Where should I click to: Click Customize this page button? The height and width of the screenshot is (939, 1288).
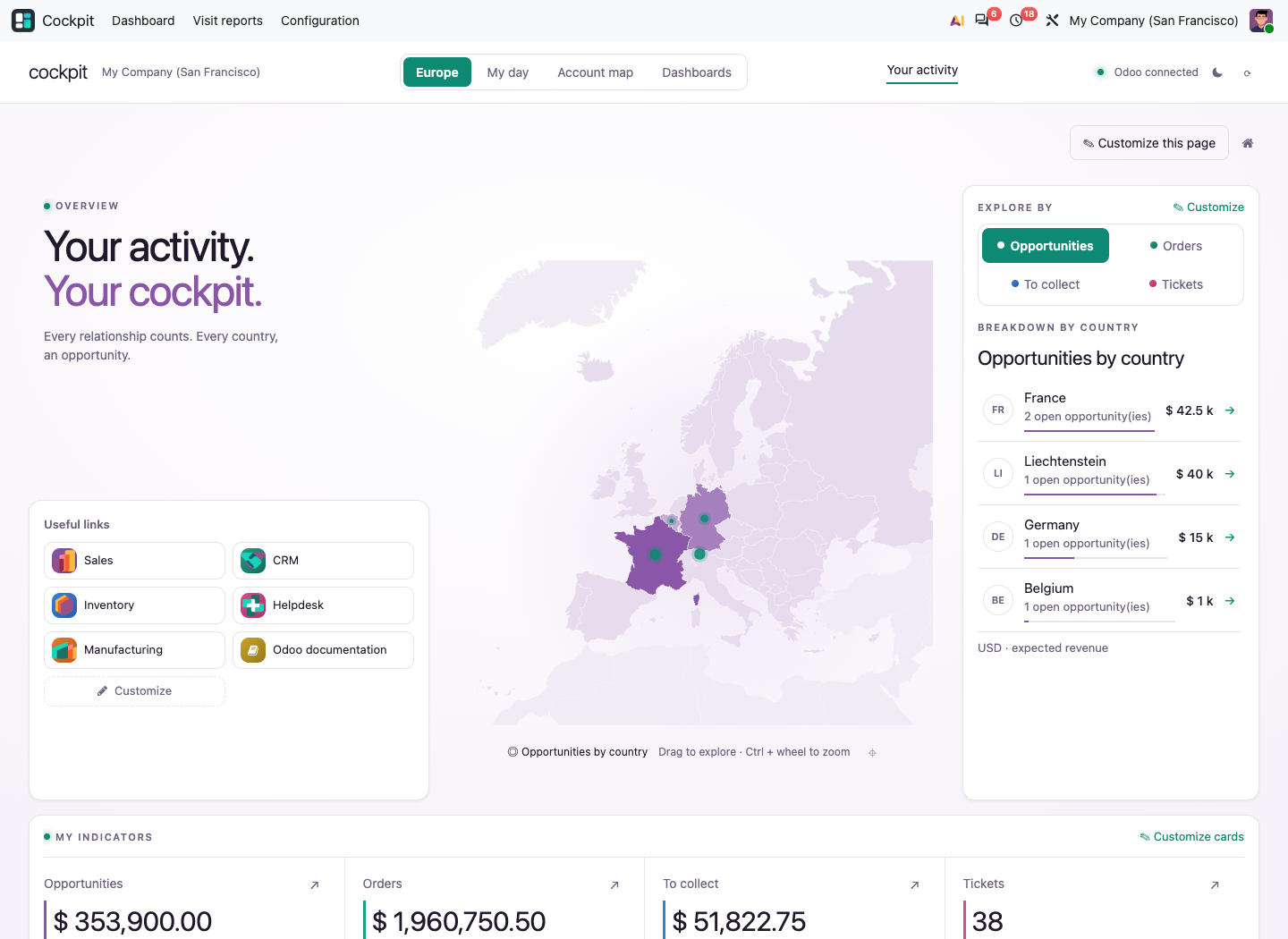[x=1149, y=143]
